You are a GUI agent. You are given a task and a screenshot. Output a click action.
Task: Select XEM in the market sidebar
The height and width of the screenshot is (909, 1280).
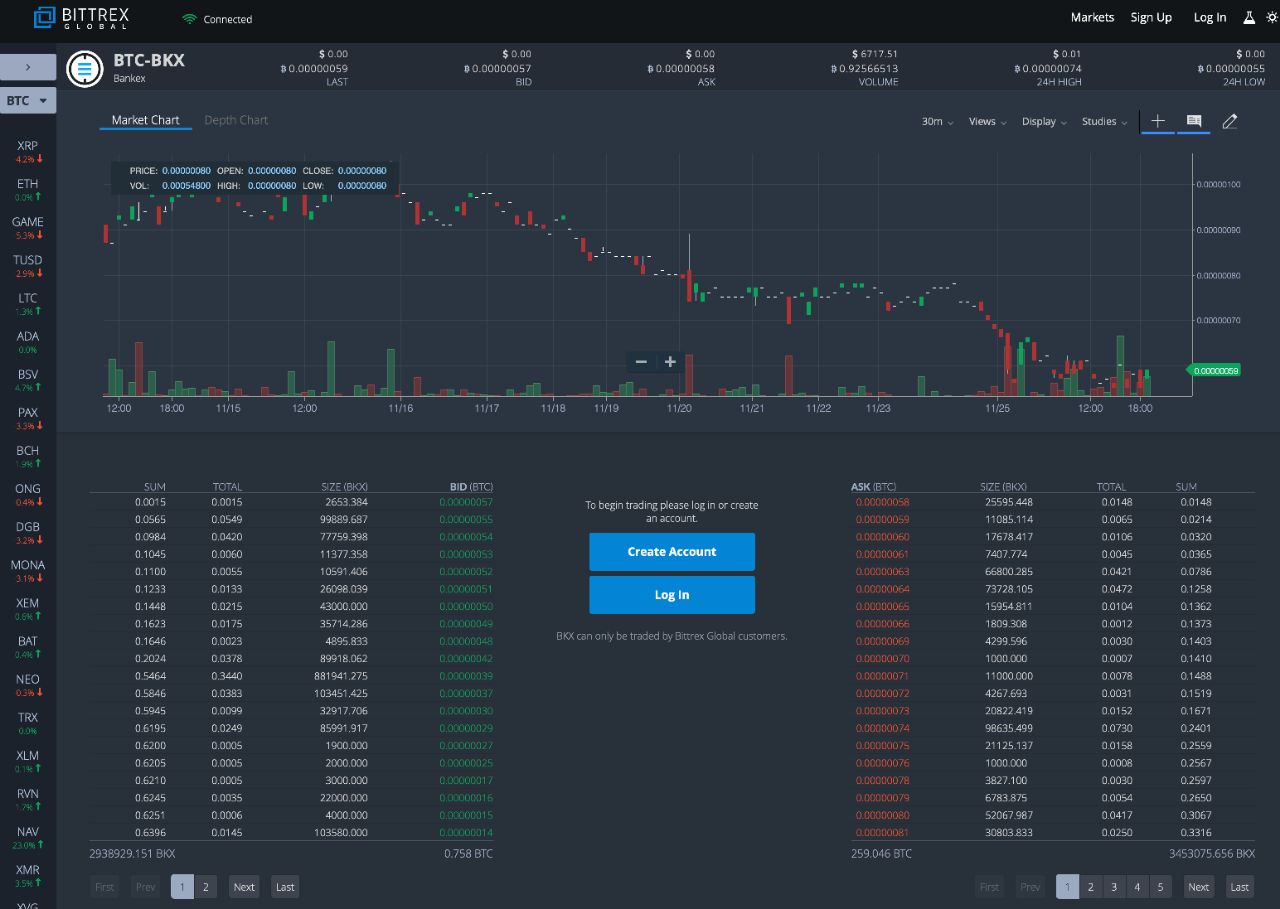[x=28, y=609]
